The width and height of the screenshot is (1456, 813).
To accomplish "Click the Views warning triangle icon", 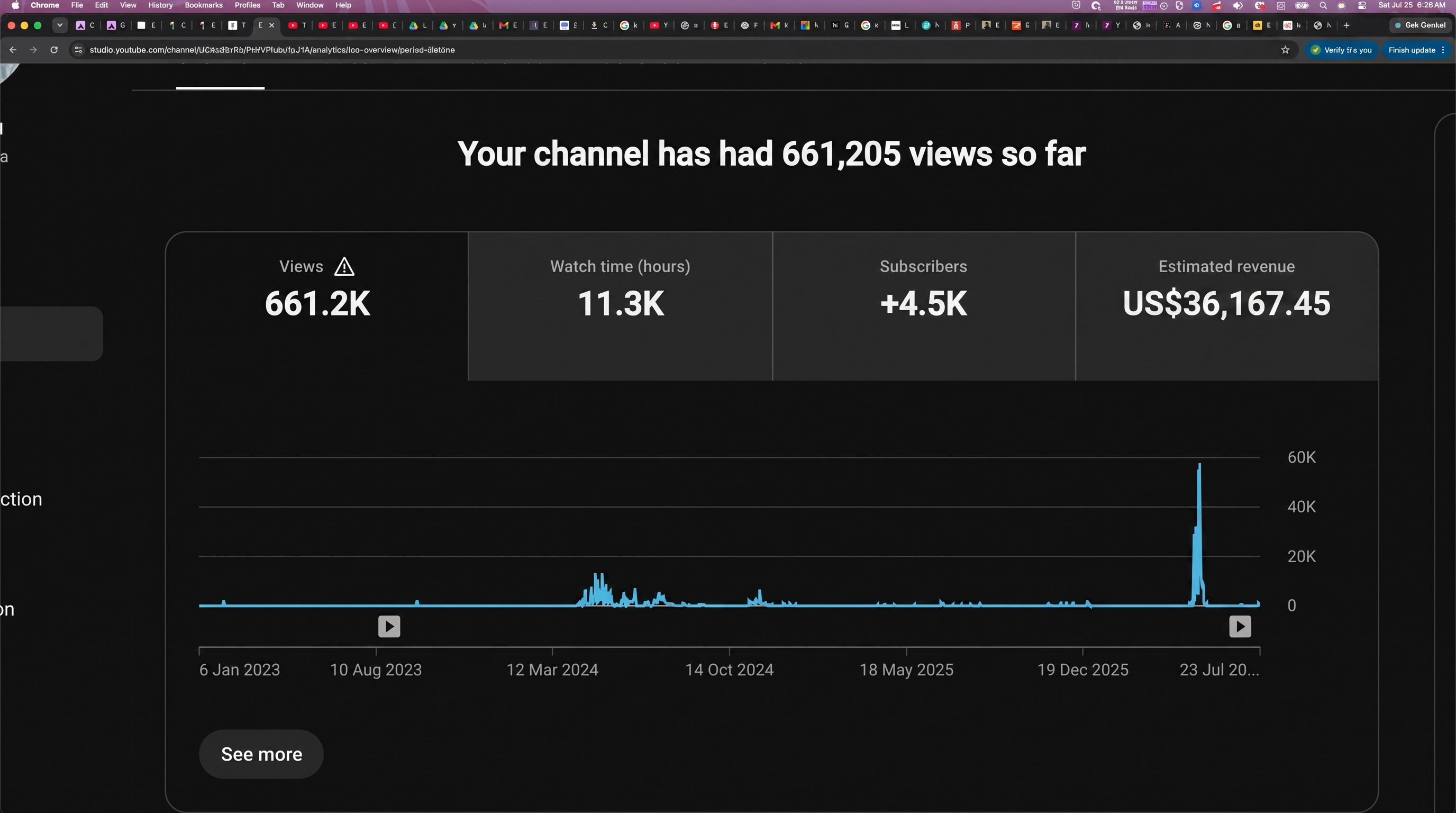I will click(x=344, y=266).
